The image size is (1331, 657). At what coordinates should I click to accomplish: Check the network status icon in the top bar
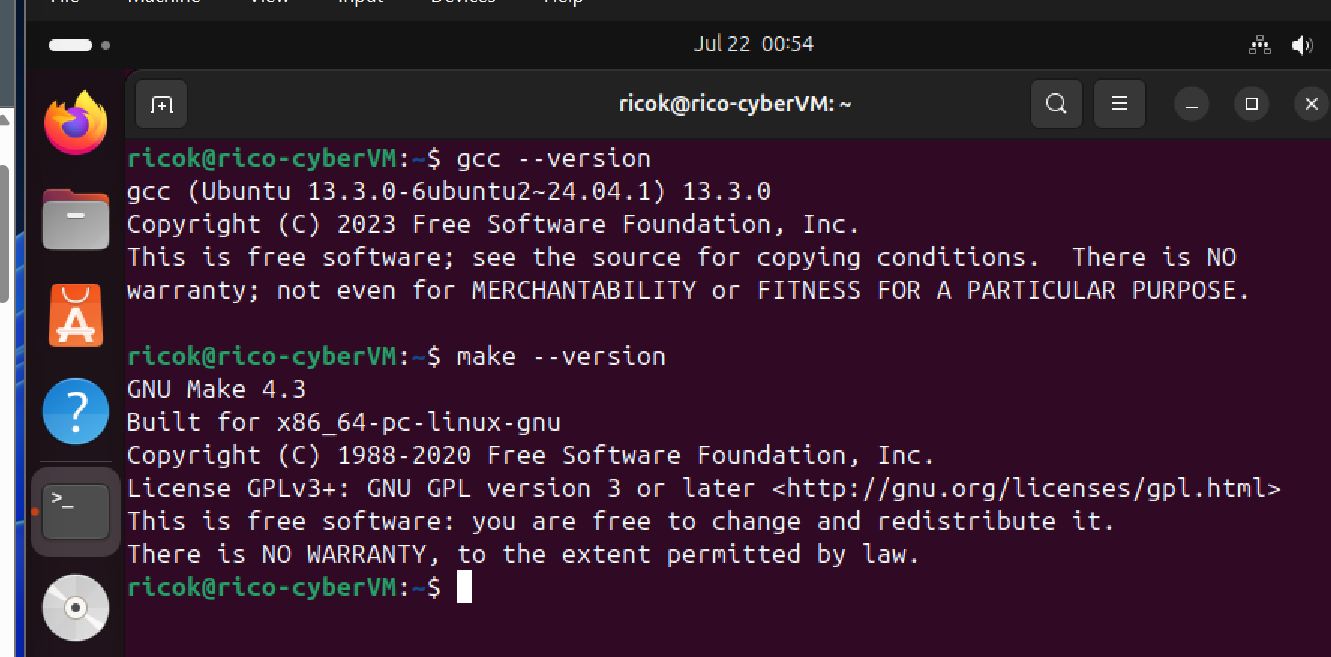point(1260,45)
